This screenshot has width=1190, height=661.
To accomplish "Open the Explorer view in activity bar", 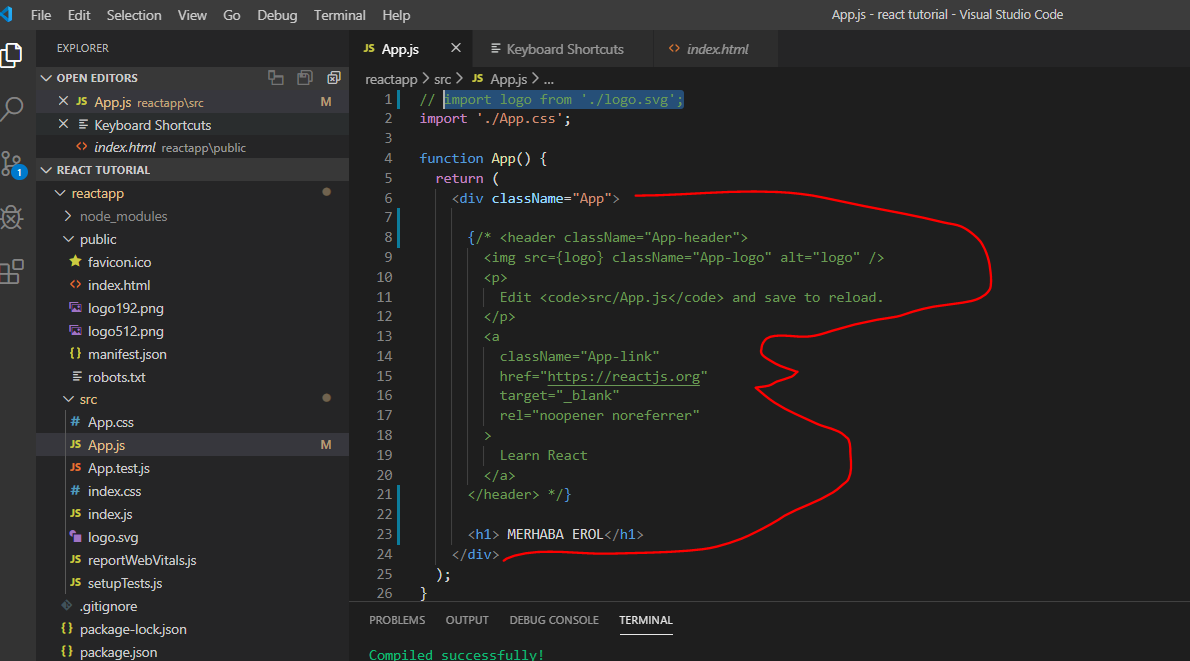I will tap(12, 56).
